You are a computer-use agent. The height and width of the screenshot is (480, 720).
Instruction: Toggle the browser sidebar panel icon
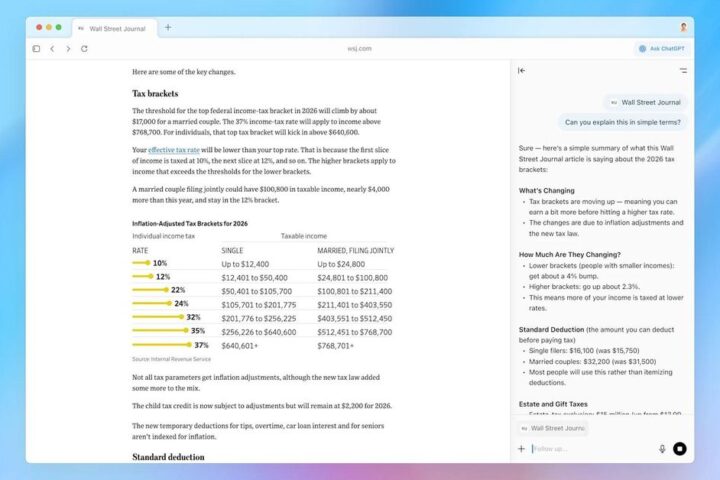[36, 48]
